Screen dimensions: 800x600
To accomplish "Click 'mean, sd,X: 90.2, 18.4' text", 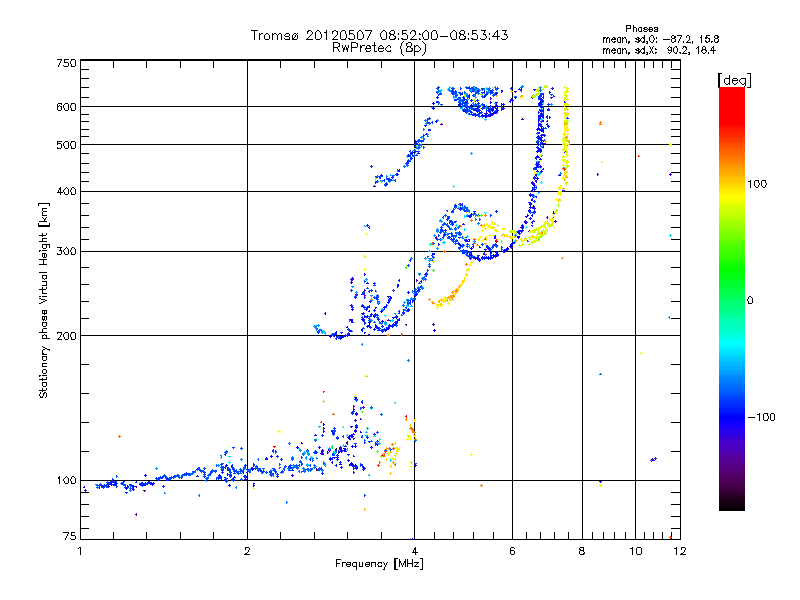I will coord(659,50).
